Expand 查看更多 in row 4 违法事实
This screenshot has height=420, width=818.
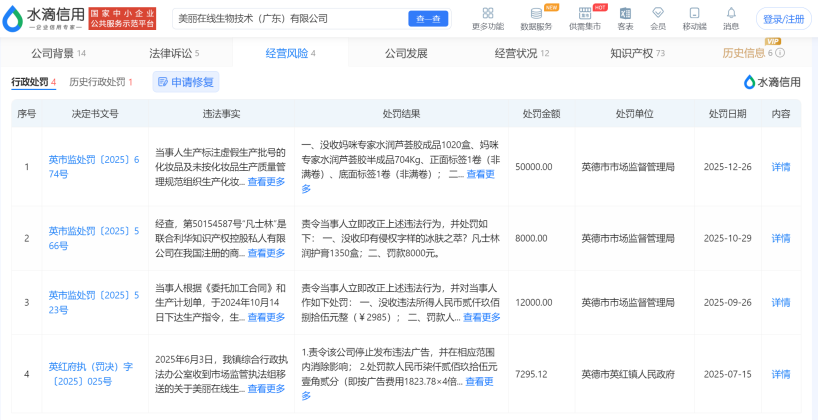point(266,389)
